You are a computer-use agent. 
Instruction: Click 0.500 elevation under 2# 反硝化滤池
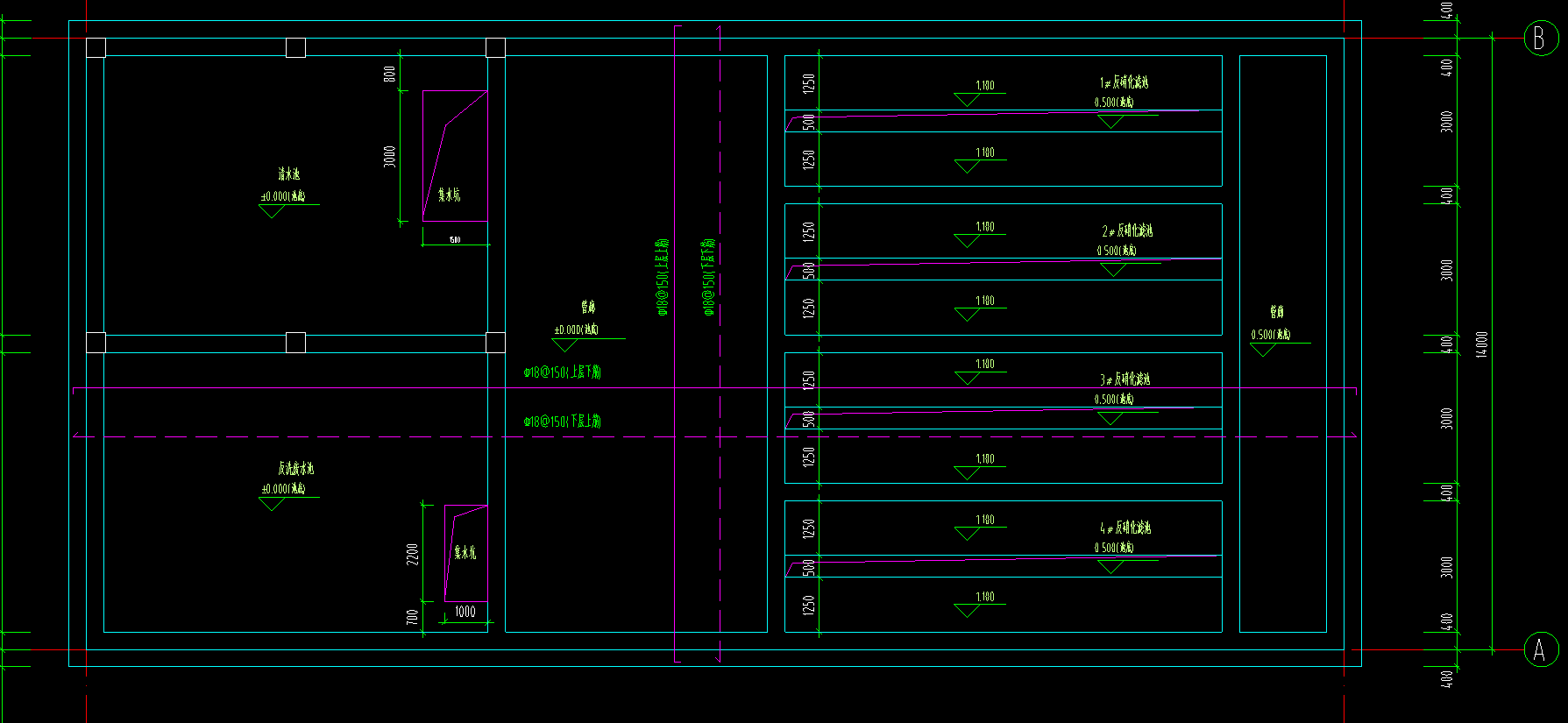tap(1117, 251)
